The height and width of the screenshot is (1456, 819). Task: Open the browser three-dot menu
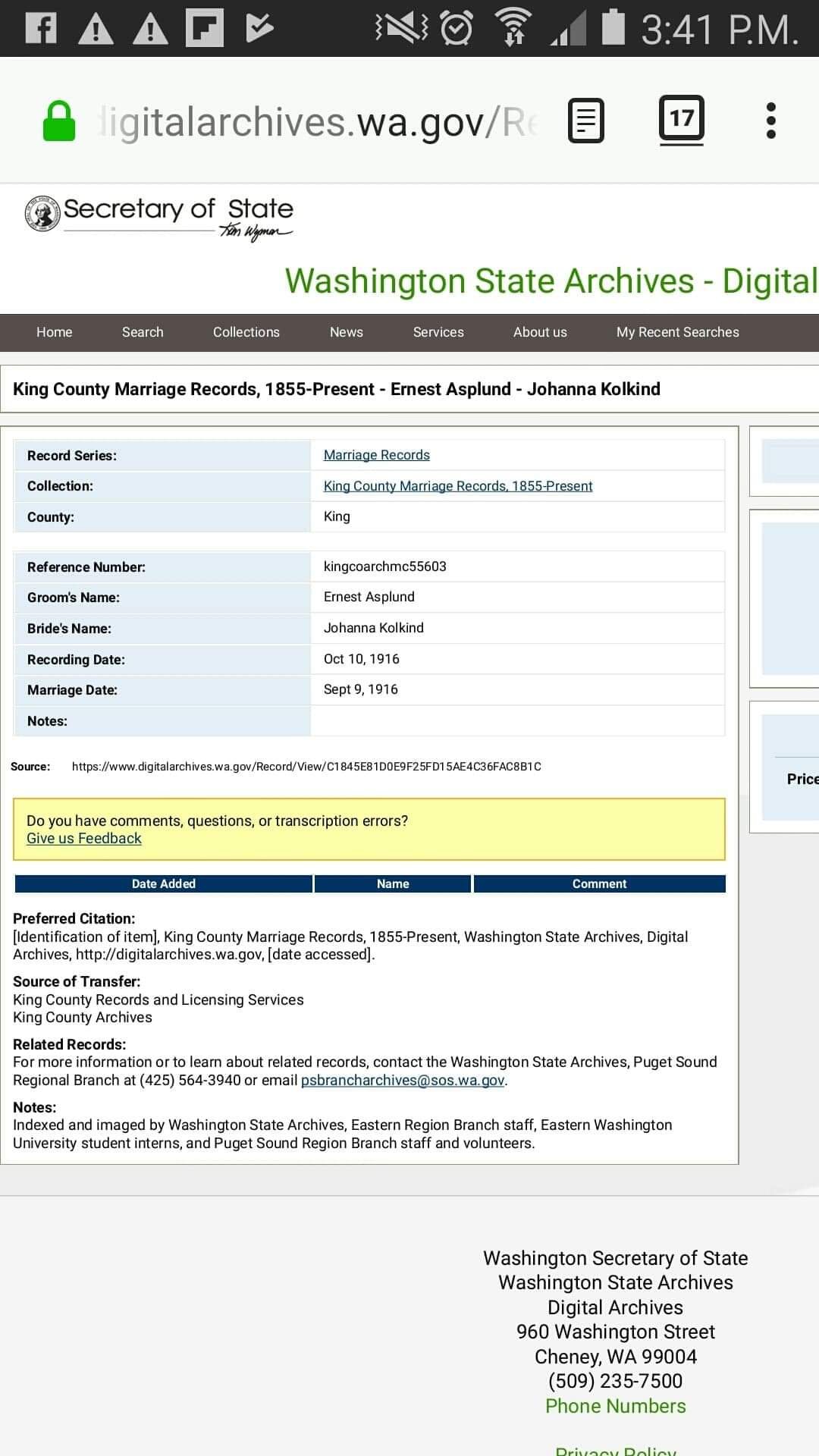[770, 121]
